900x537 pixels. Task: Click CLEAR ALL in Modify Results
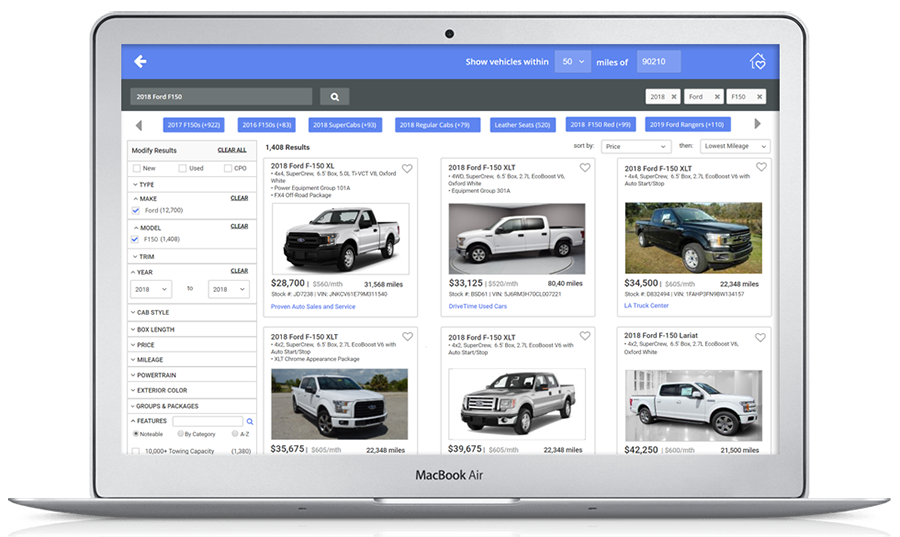point(232,150)
